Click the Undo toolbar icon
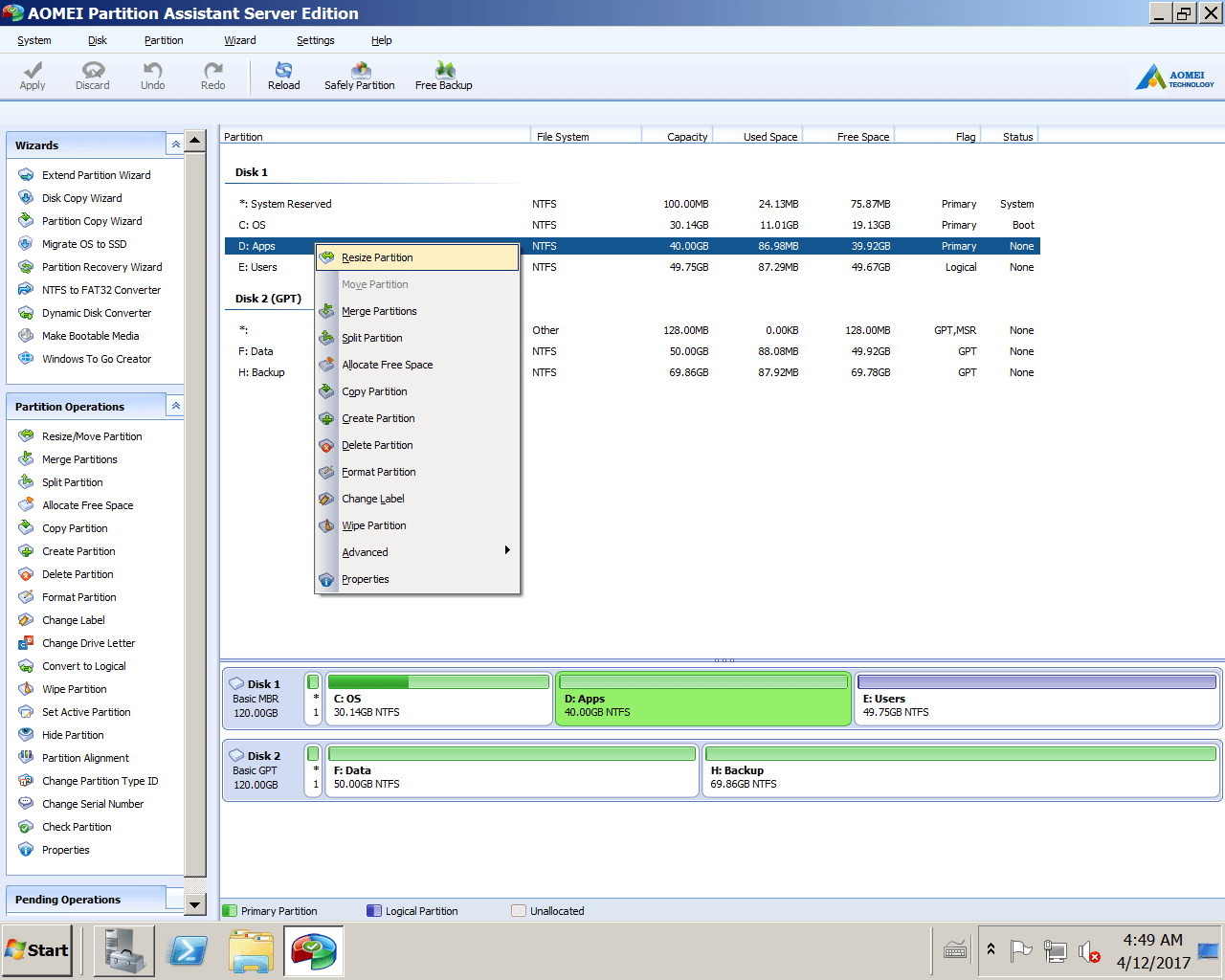1225x980 pixels. pyautogui.click(x=152, y=76)
